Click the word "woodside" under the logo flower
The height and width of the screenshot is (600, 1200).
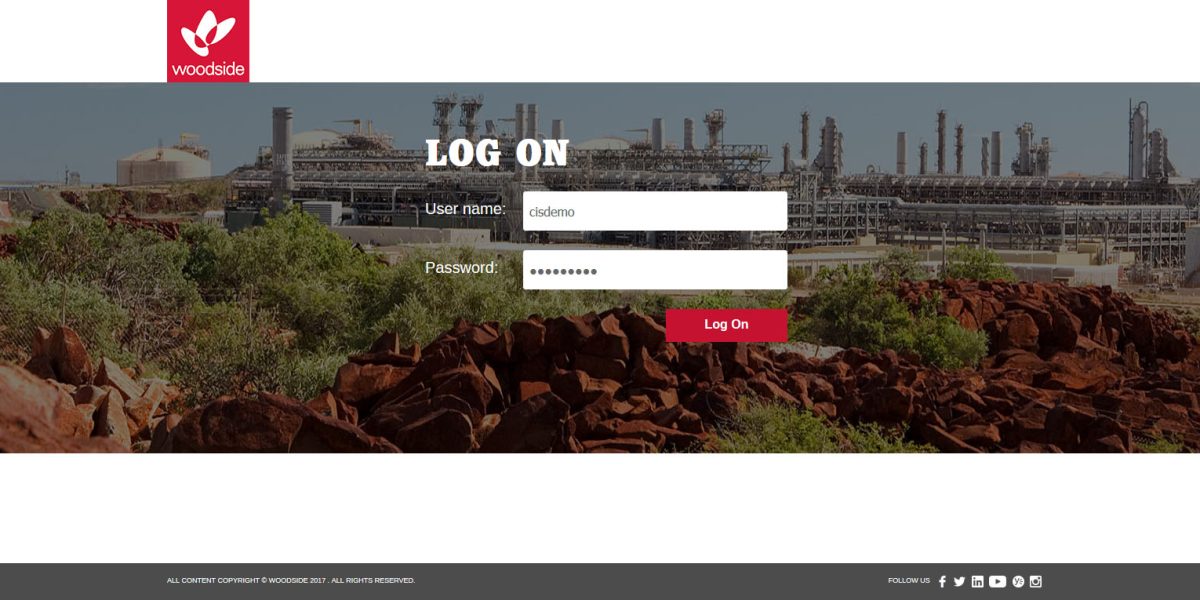[208, 69]
